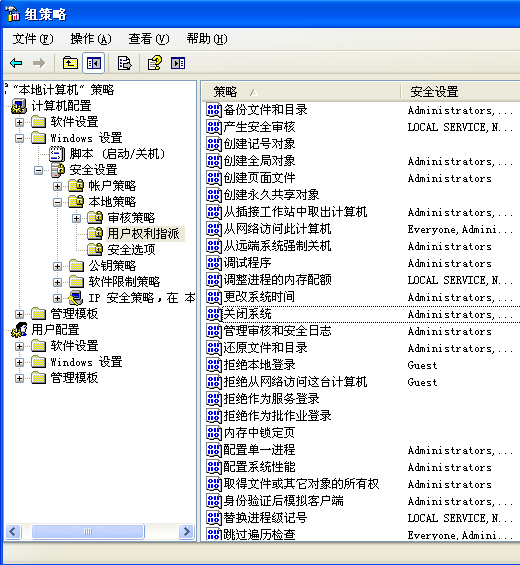The image size is (520, 565).
Task: Select the 还原文件和目录 policy
Action: click(265, 348)
